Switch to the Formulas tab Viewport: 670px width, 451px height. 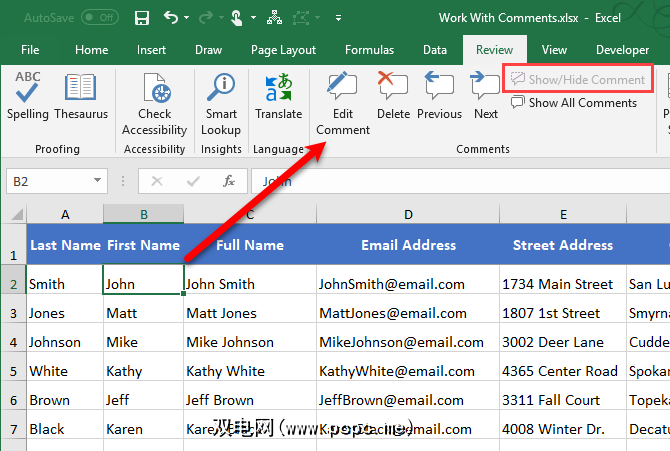pos(369,50)
